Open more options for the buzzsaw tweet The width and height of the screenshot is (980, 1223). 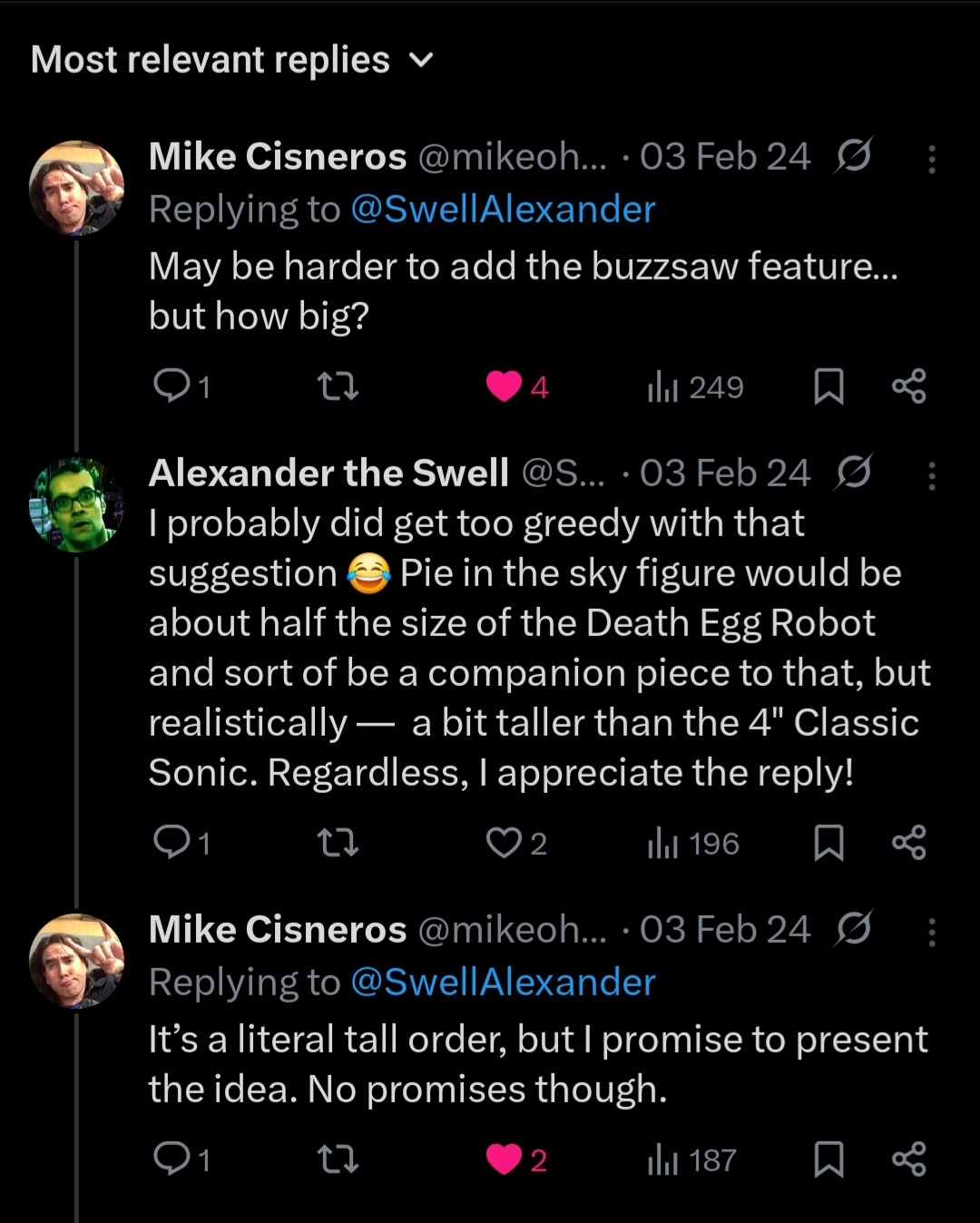tap(931, 160)
